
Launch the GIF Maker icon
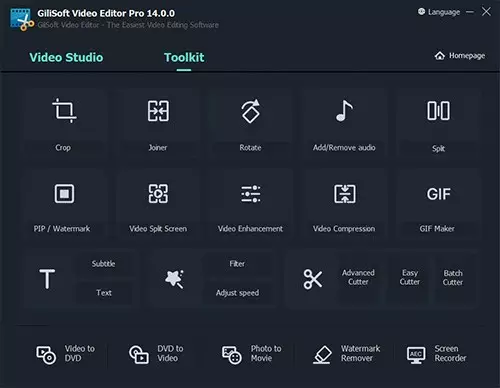[438, 194]
